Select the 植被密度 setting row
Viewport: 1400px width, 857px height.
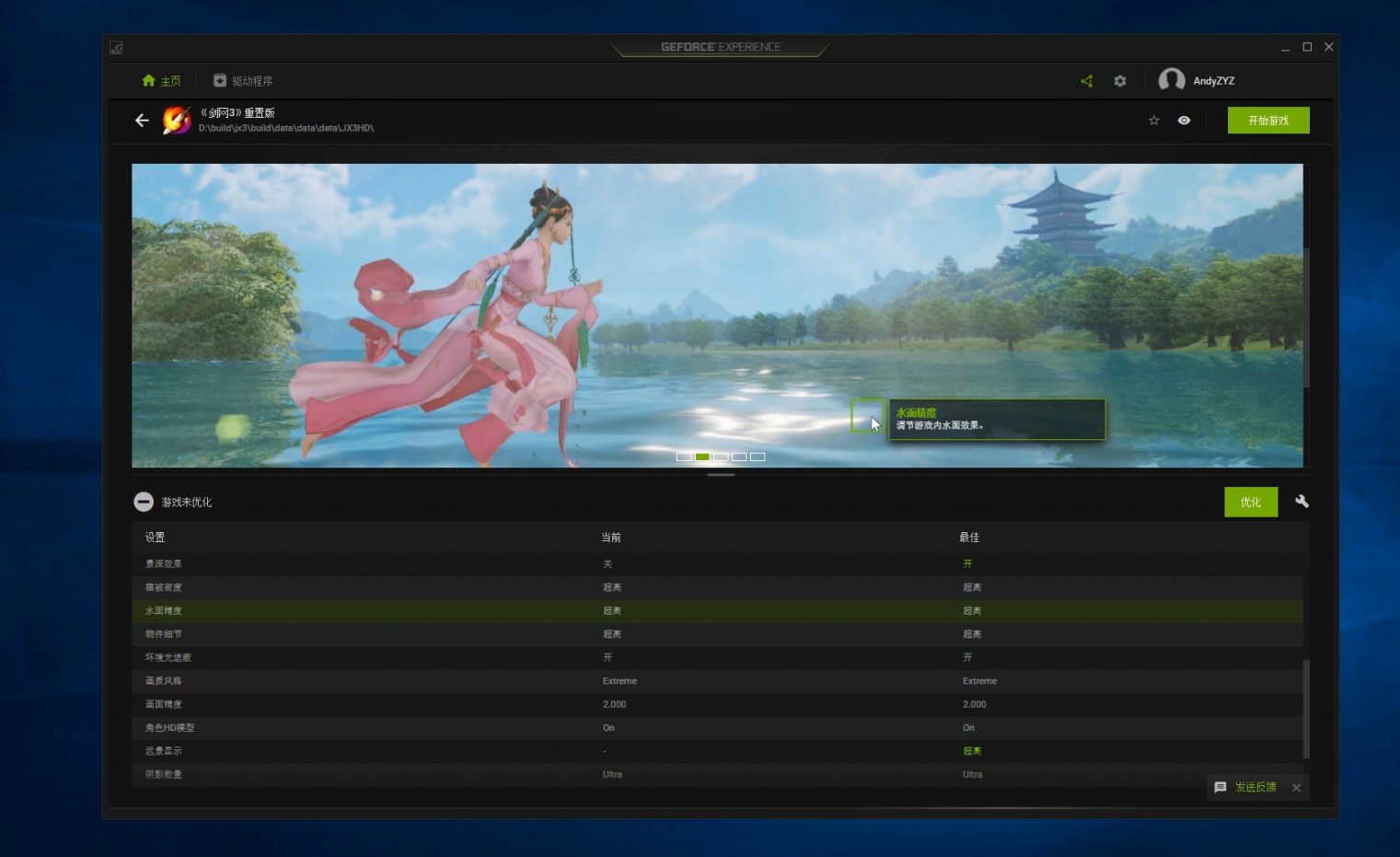click(x=717, y=587)
